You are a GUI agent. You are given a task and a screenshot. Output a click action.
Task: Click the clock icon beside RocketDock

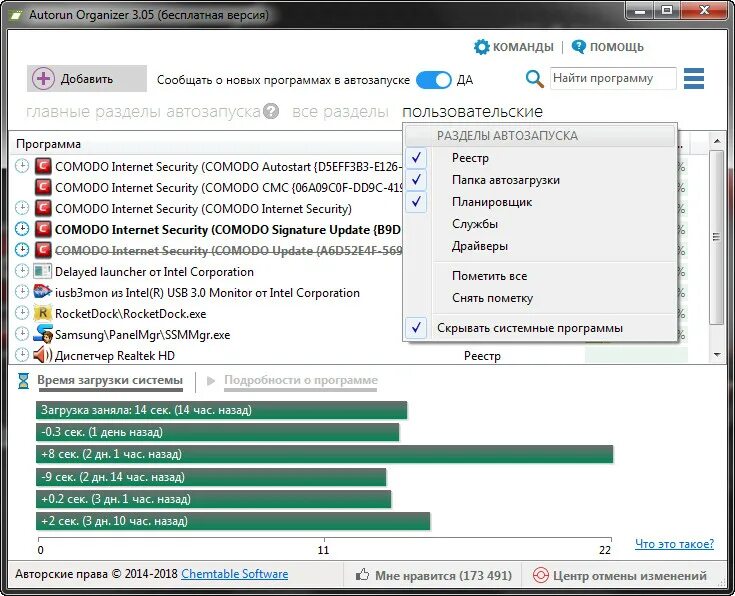[x=22, y=312]
